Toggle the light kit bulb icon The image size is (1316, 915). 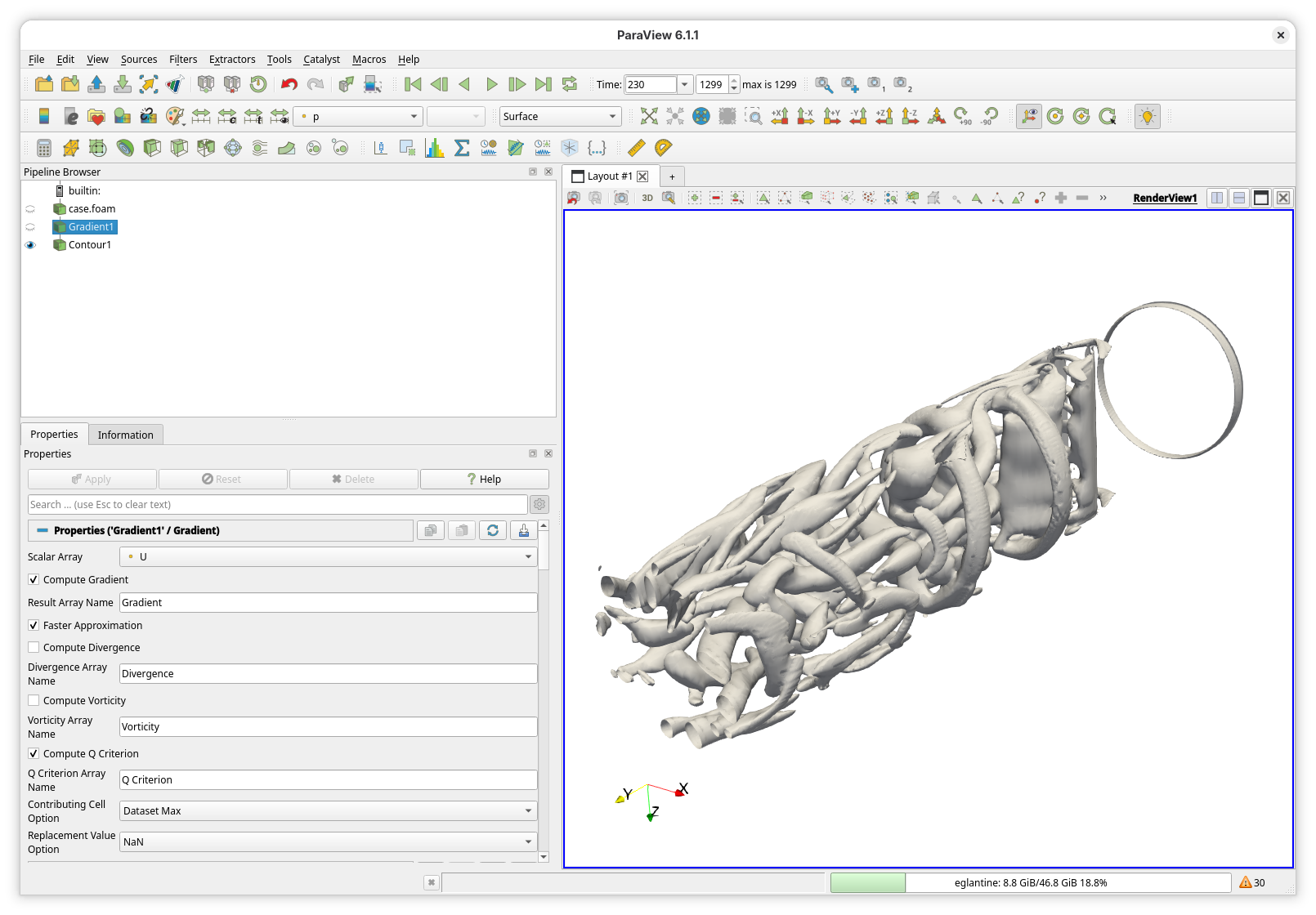pos(1148,116)
